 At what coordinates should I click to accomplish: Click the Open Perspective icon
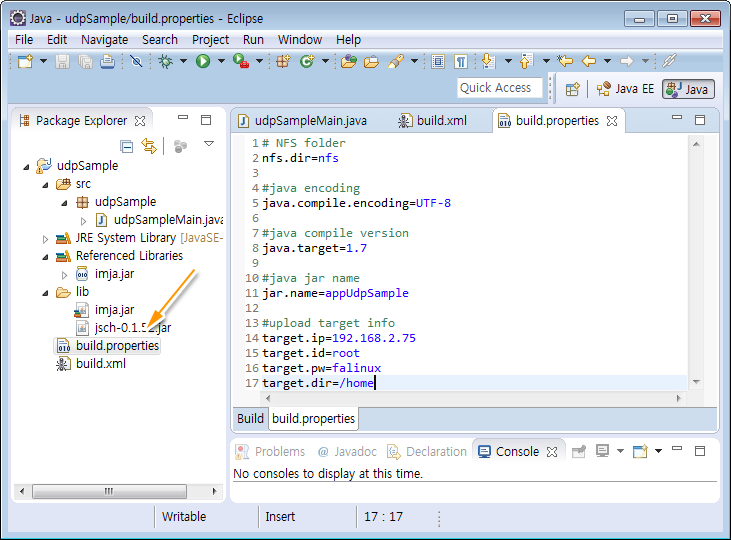(572, 89)
